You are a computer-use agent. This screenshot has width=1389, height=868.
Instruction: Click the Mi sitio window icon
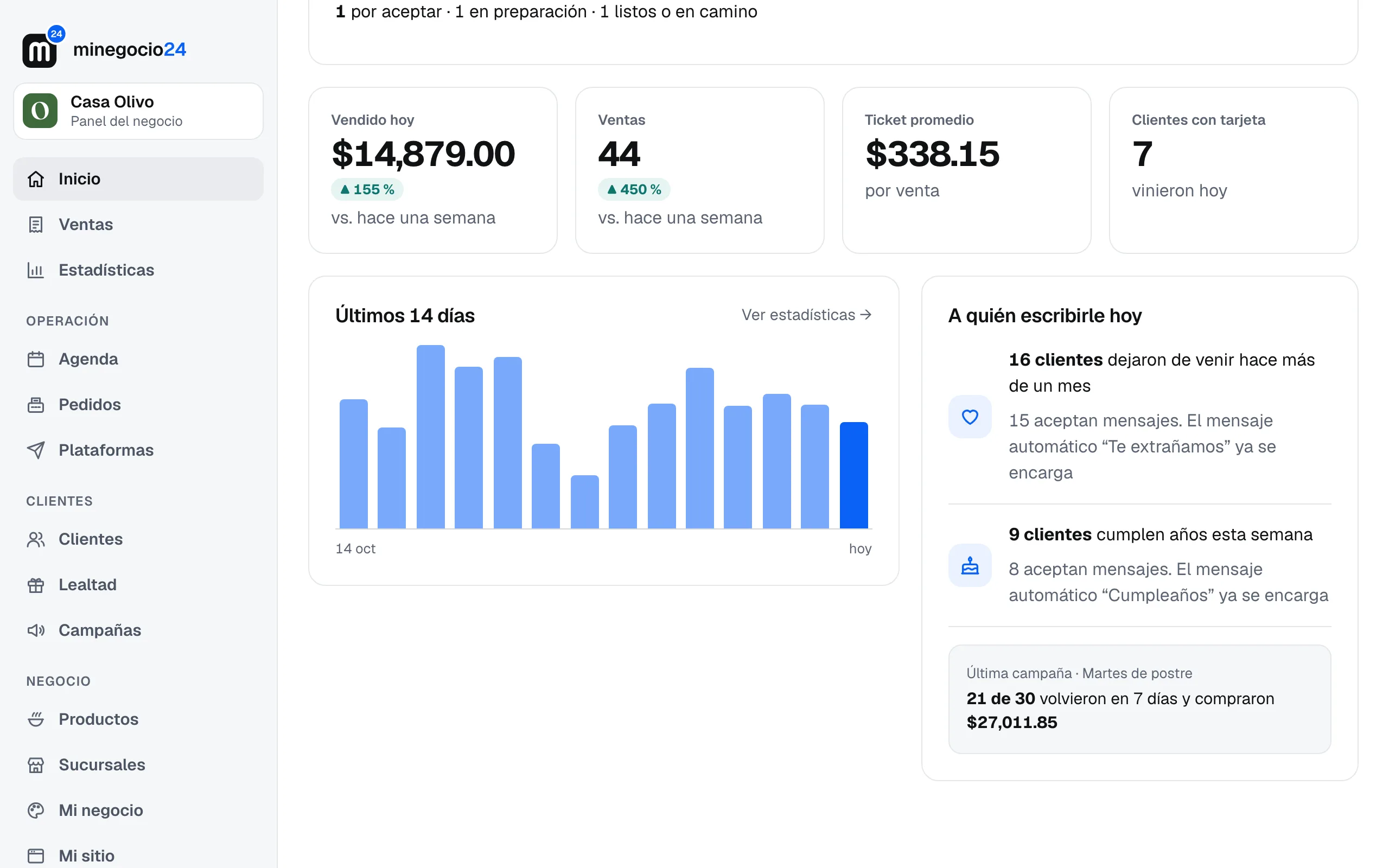(36, 856)
